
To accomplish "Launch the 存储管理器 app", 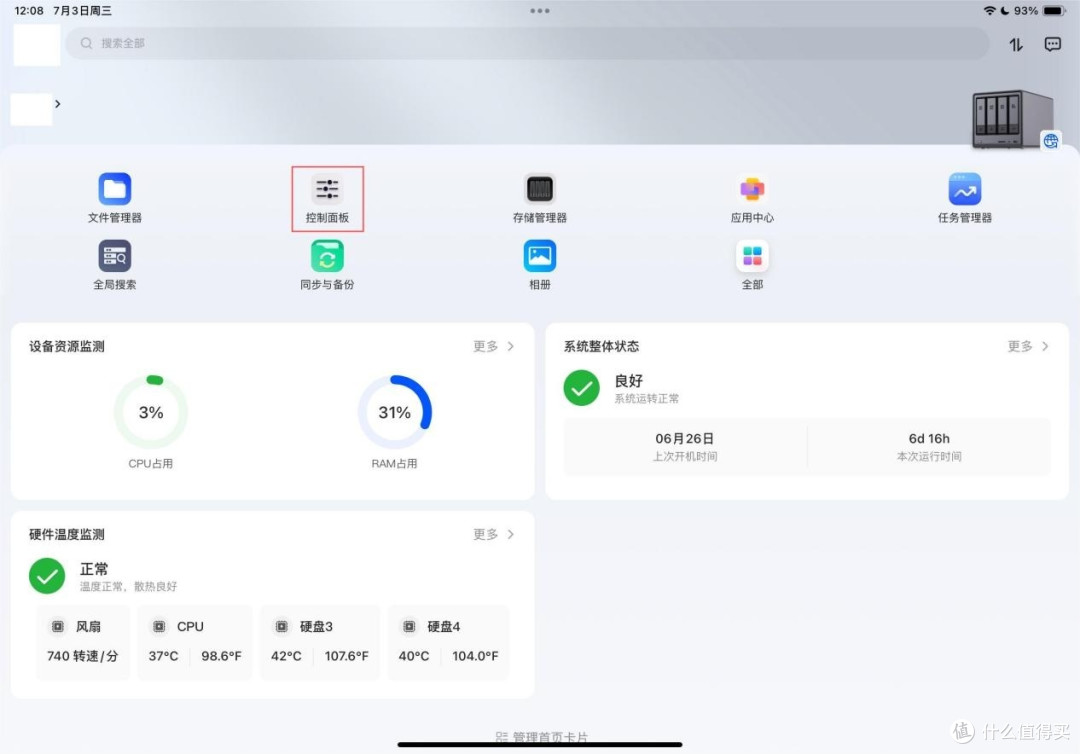I will click(539, 196).
